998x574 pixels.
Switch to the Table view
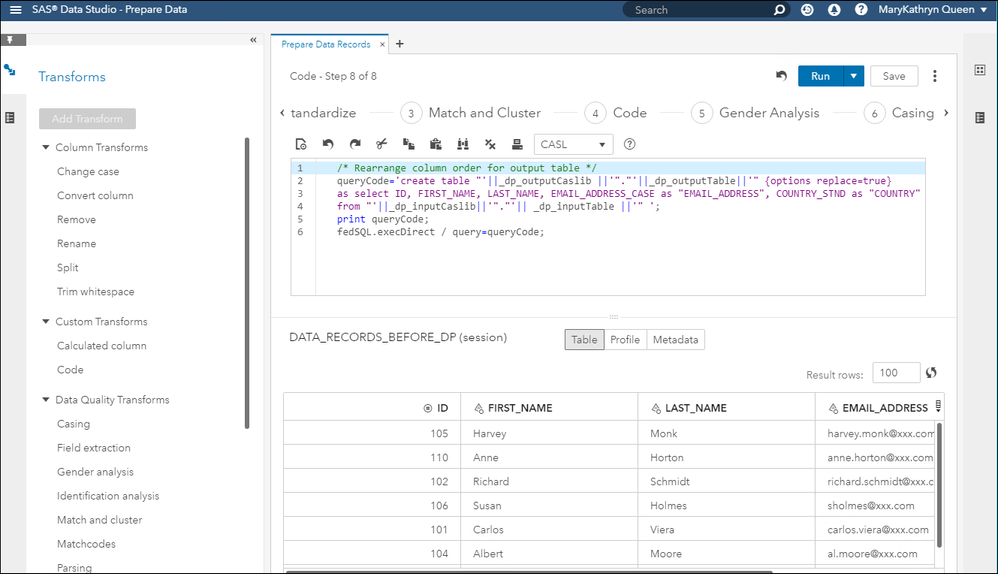(x=584, y=340)
